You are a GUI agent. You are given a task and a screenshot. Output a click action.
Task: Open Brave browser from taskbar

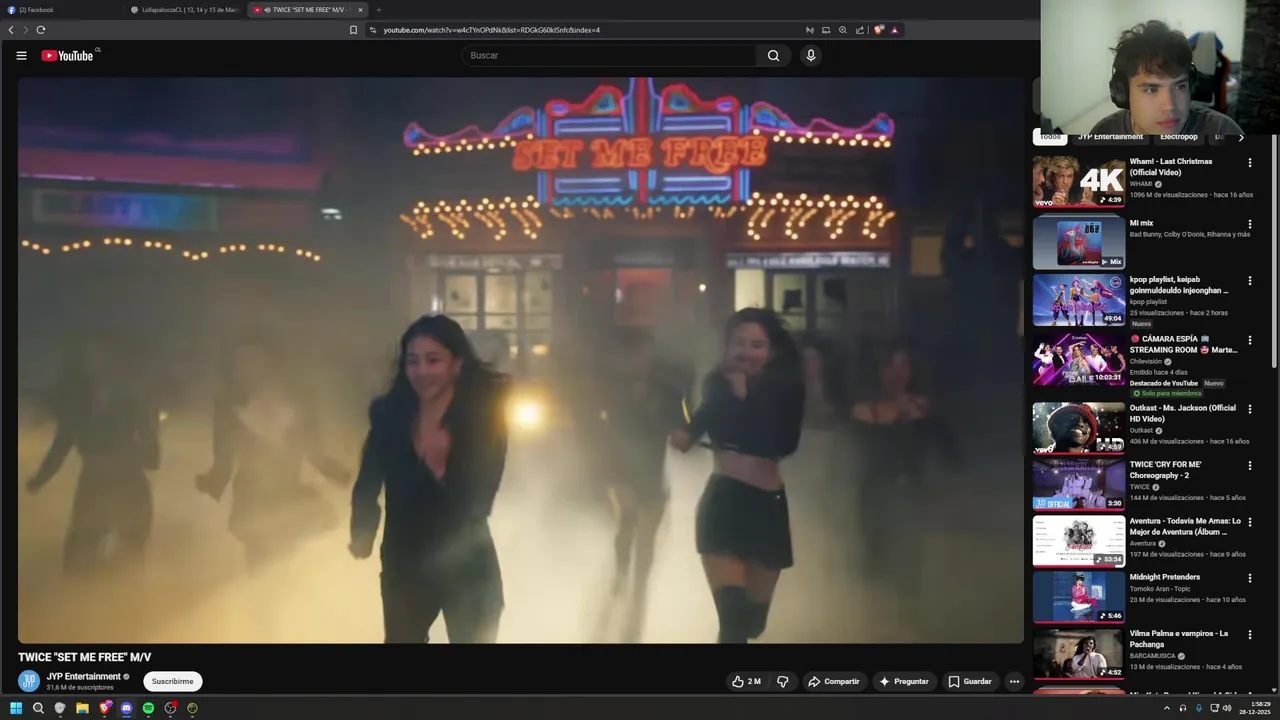tap(104, 708)
